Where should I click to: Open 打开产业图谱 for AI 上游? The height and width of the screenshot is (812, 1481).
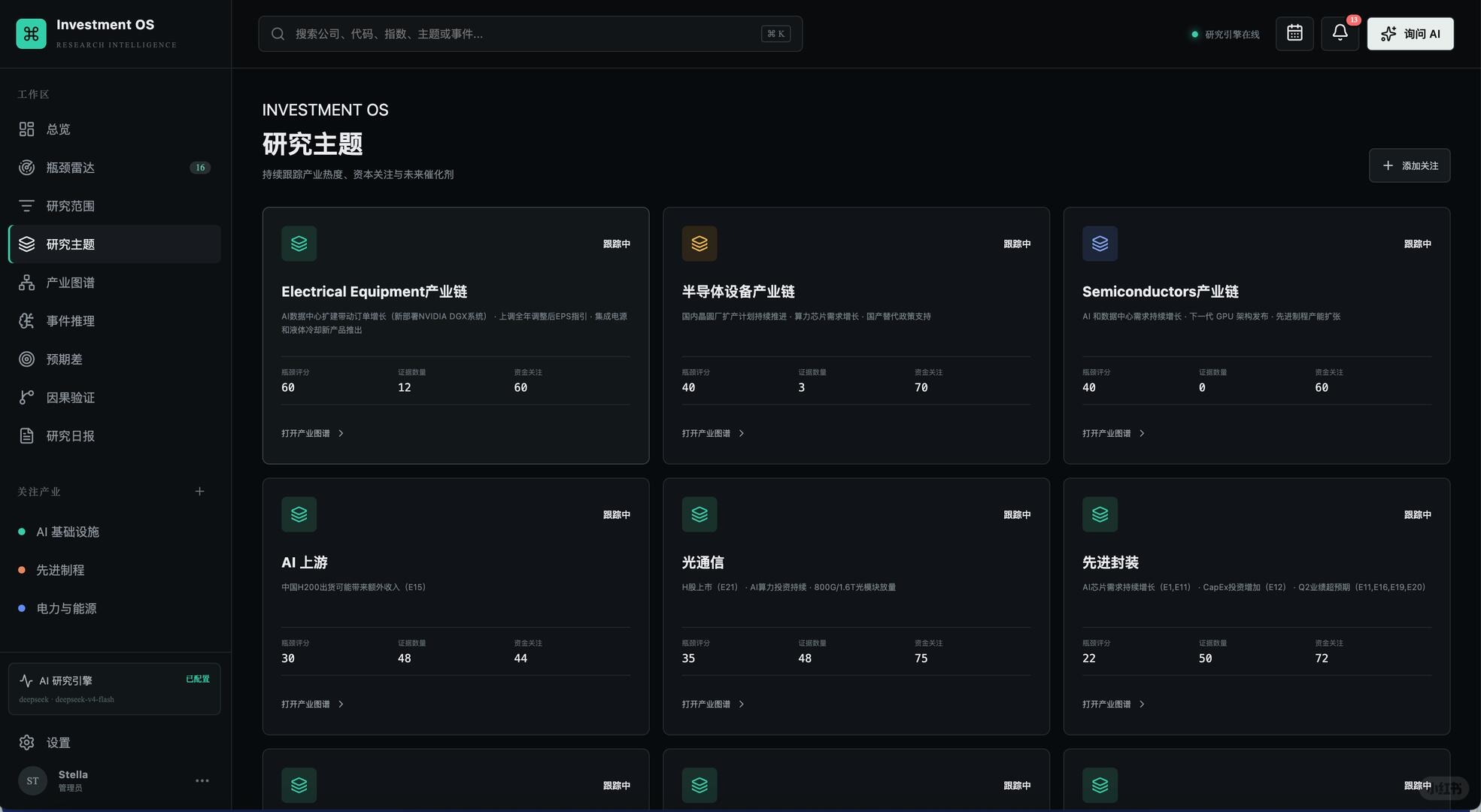[x=313, y=704]
